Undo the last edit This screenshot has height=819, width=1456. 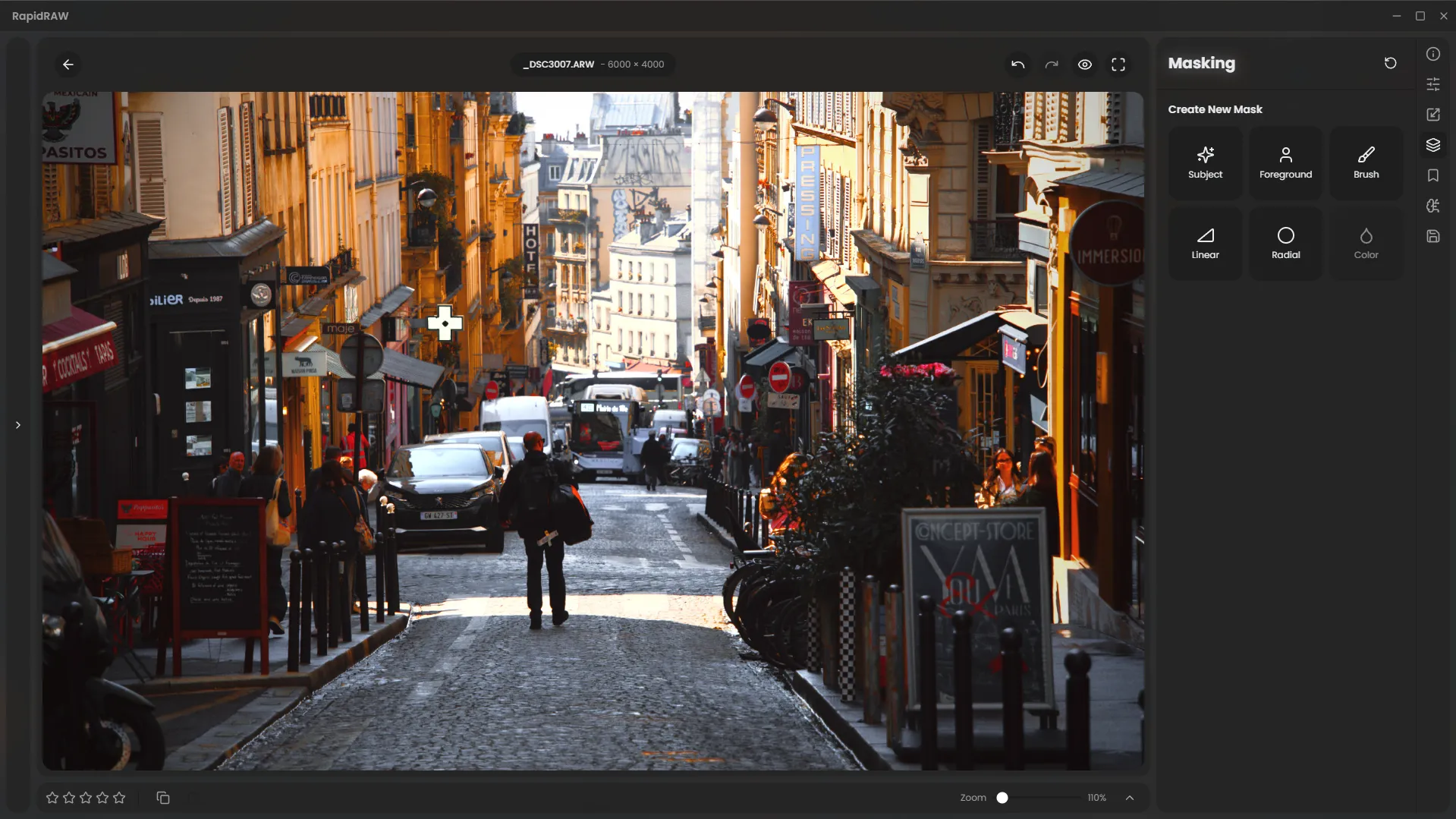(1017, 65)
